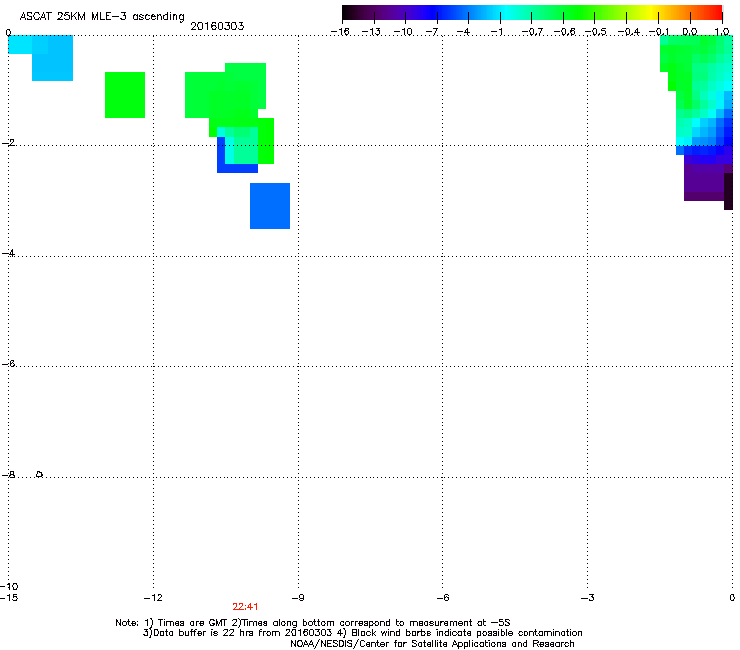740x650 pixels.
Task: Click the longitude axis label "-15"
Action: tap(9, 598)
